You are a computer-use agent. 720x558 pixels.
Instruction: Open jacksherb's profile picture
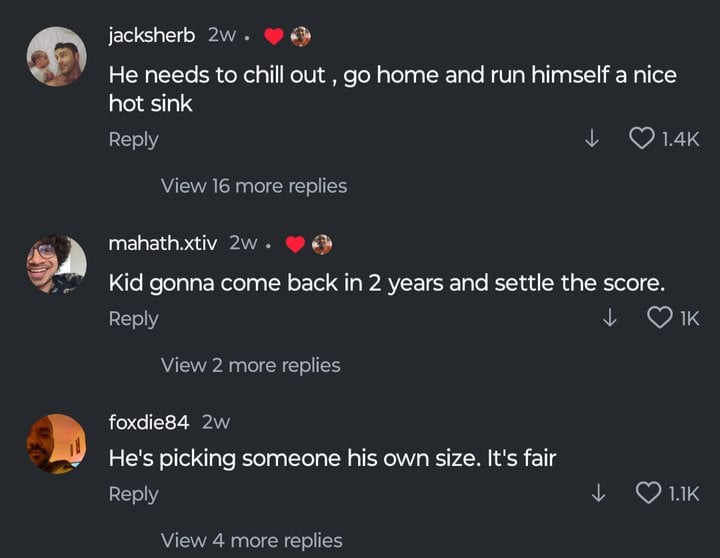coord(56,56)
